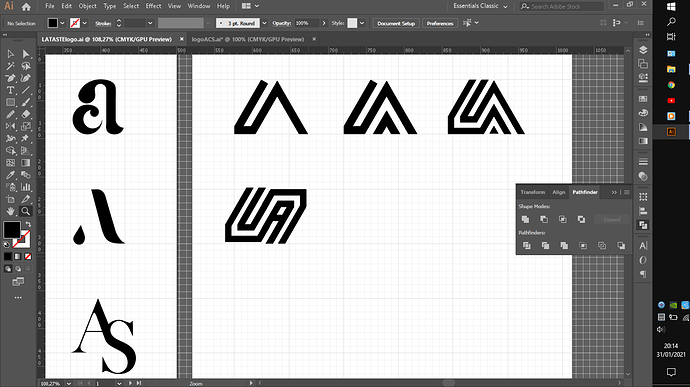
Task: Pick the Zoom tool in toolbar
Action: point(26,211)
